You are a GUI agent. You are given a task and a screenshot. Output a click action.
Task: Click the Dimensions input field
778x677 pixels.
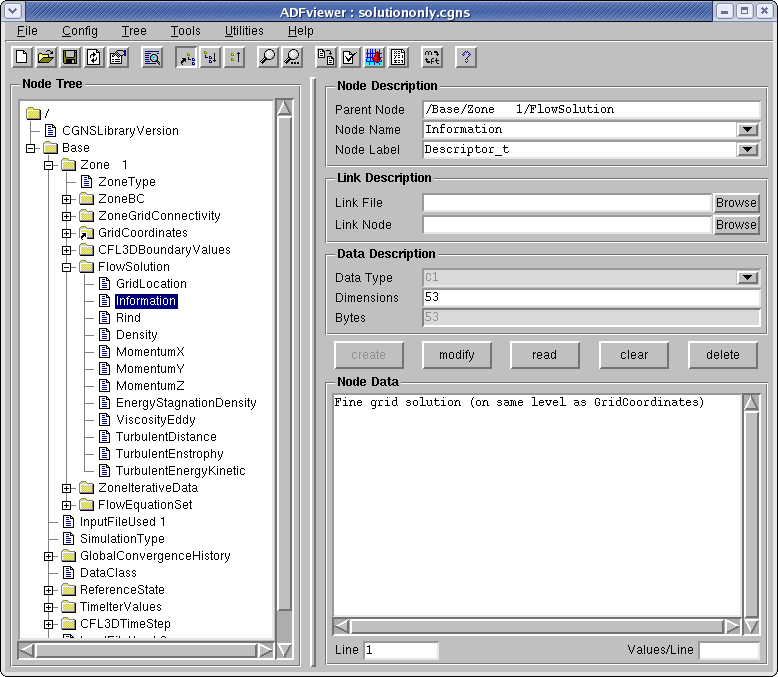point(591,297)
